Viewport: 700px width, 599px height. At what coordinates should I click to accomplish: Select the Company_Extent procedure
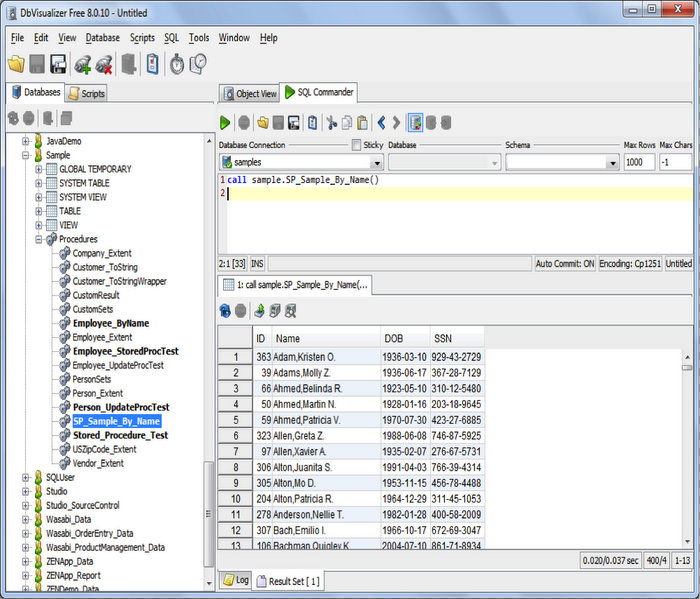click(102, 254)
